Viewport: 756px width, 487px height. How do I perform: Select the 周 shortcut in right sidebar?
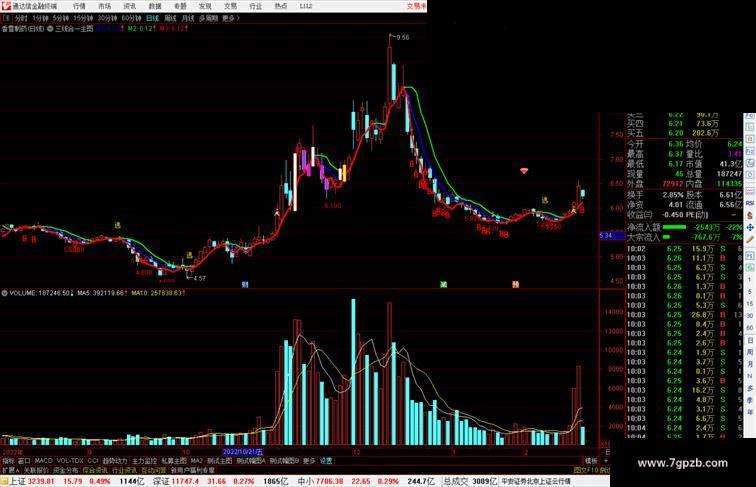tap(750, 352)
